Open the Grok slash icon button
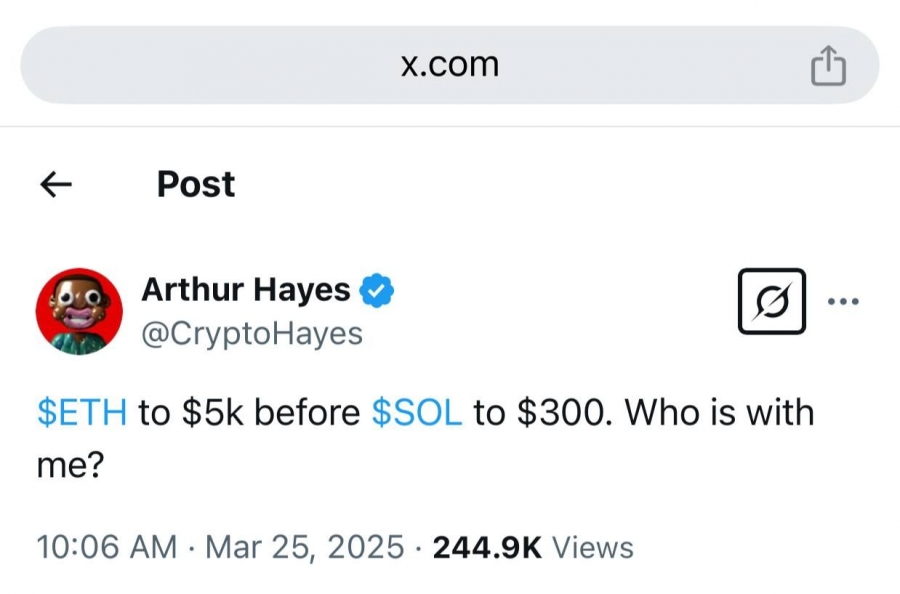Image resolution: width=900 pixels, height=594 pixels. (x=771, y=301)
